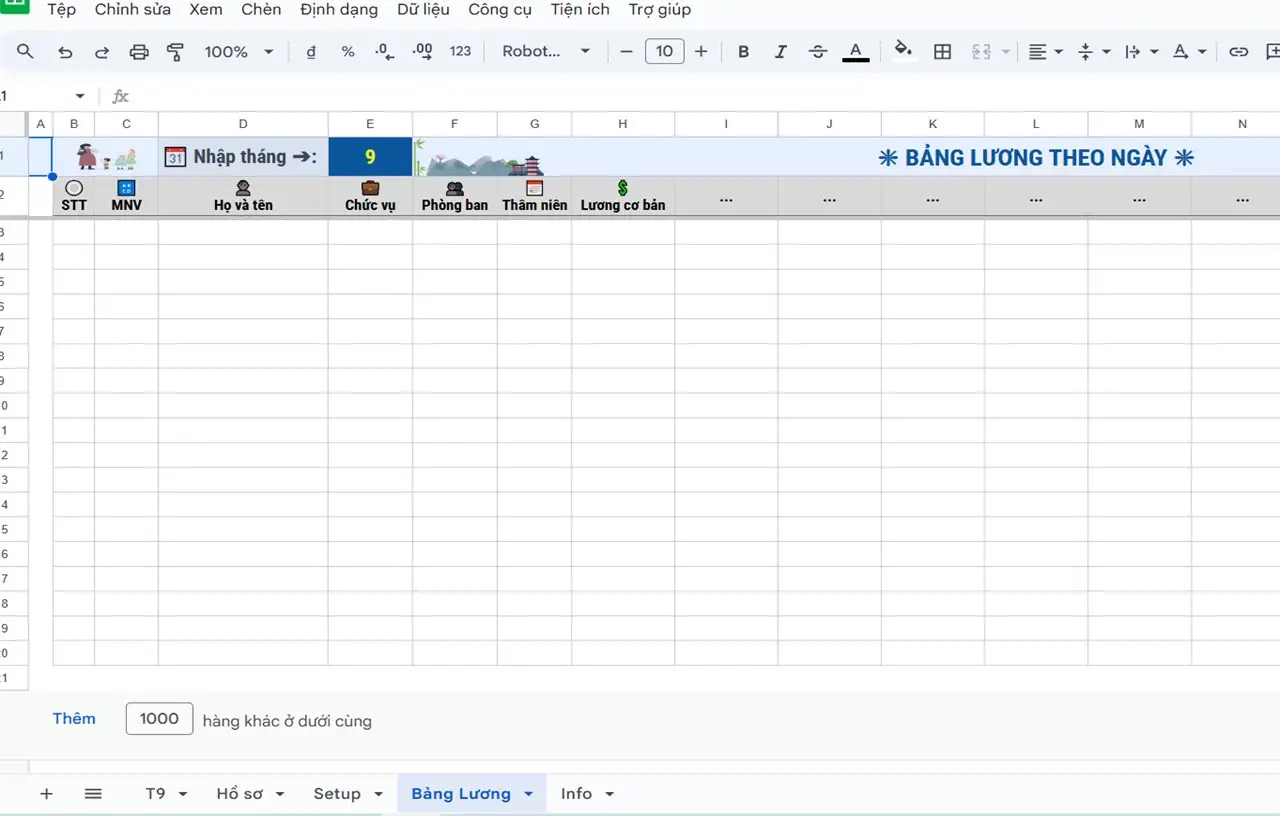
Task: Open the fill color bucket picker
Action: (903, 50)
